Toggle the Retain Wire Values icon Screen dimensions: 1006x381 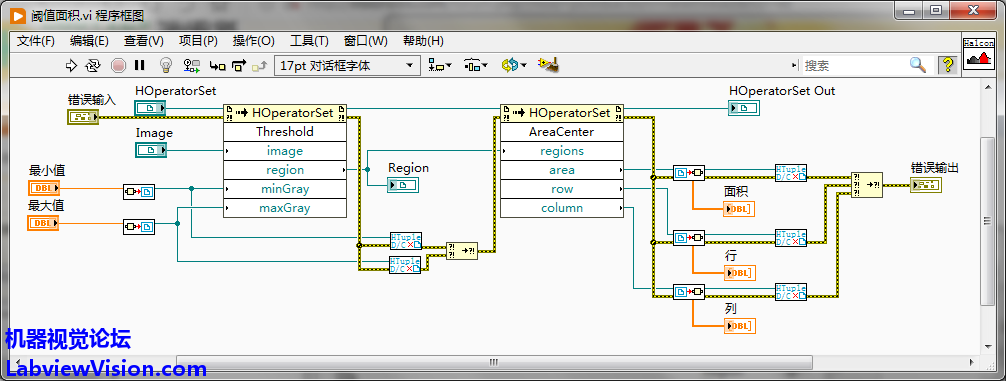[x=192, y=65]
